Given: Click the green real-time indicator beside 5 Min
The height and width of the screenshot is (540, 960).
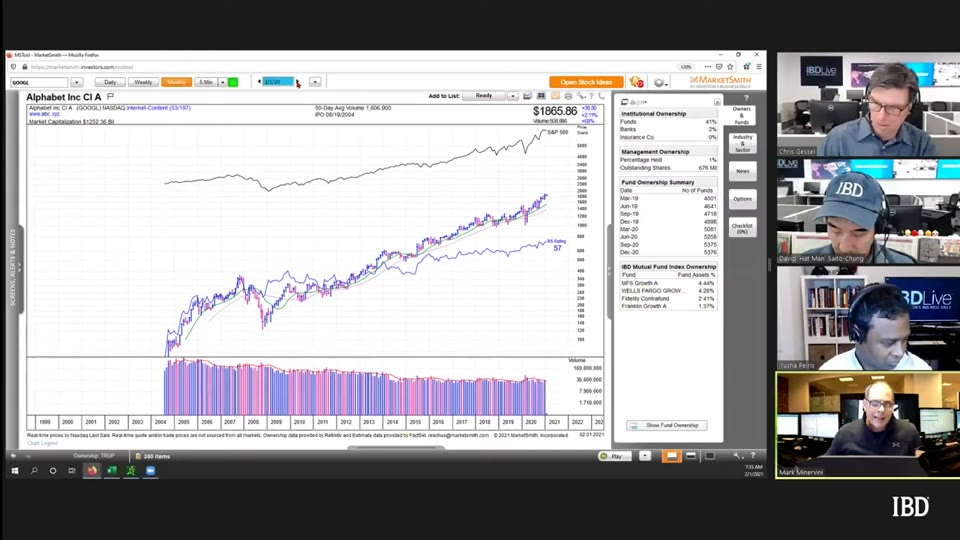Looking at the screenshot, I should pyautogui.click(x=233, y=82).
